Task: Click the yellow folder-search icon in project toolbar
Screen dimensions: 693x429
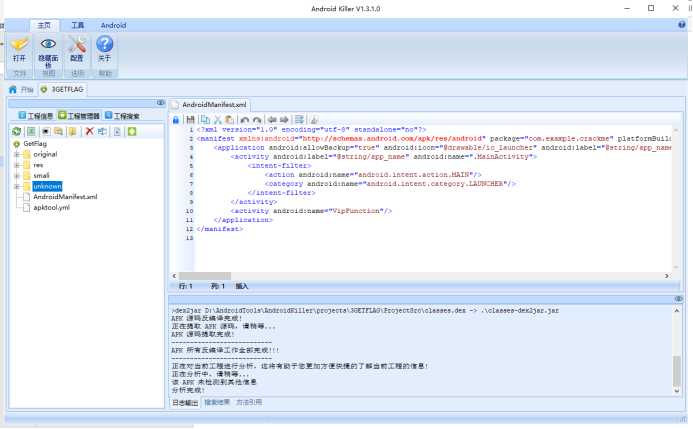Action: pos(58,131)
